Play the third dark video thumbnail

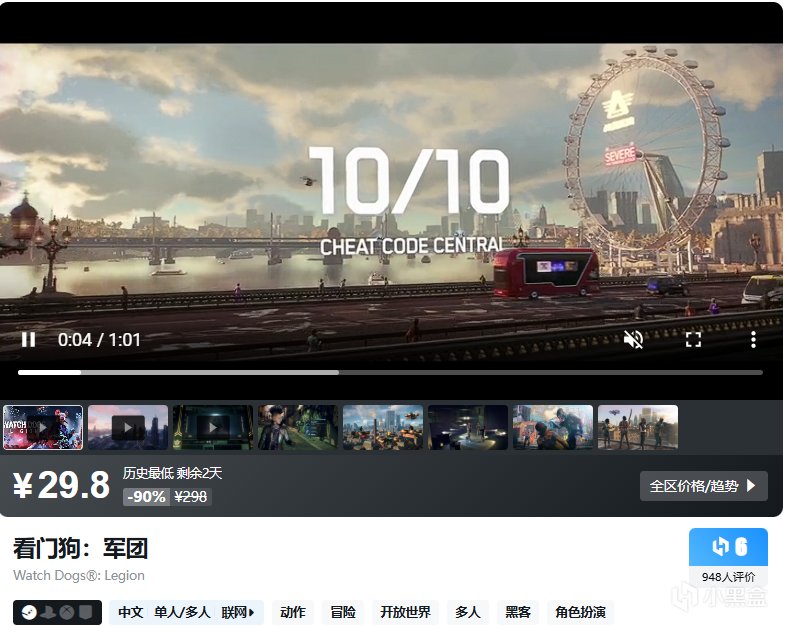click(x=213, y=427)
